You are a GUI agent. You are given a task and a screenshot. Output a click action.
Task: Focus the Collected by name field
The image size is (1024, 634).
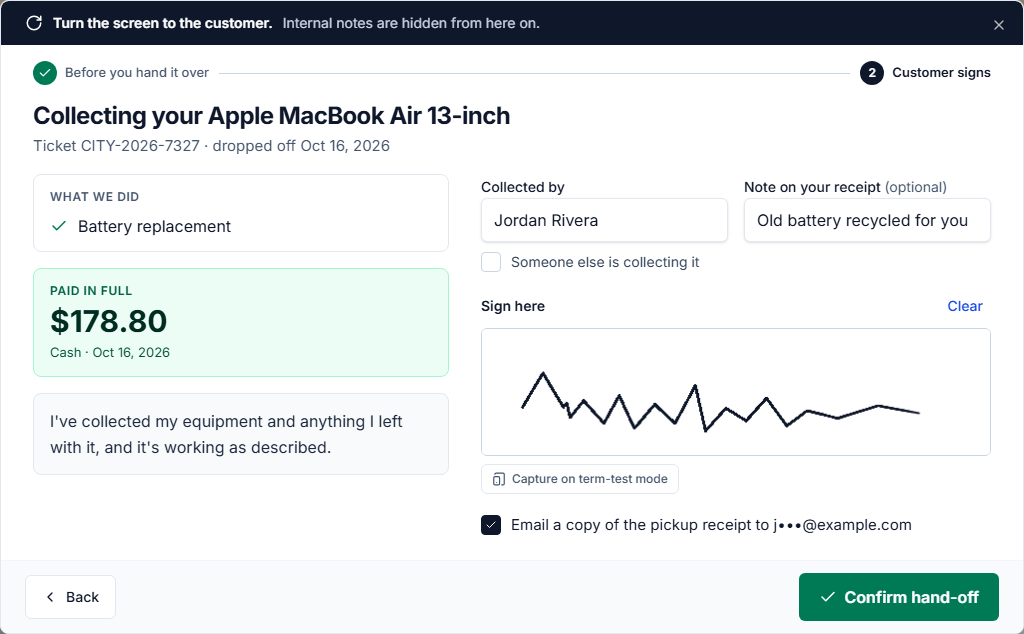coord(604,220)
